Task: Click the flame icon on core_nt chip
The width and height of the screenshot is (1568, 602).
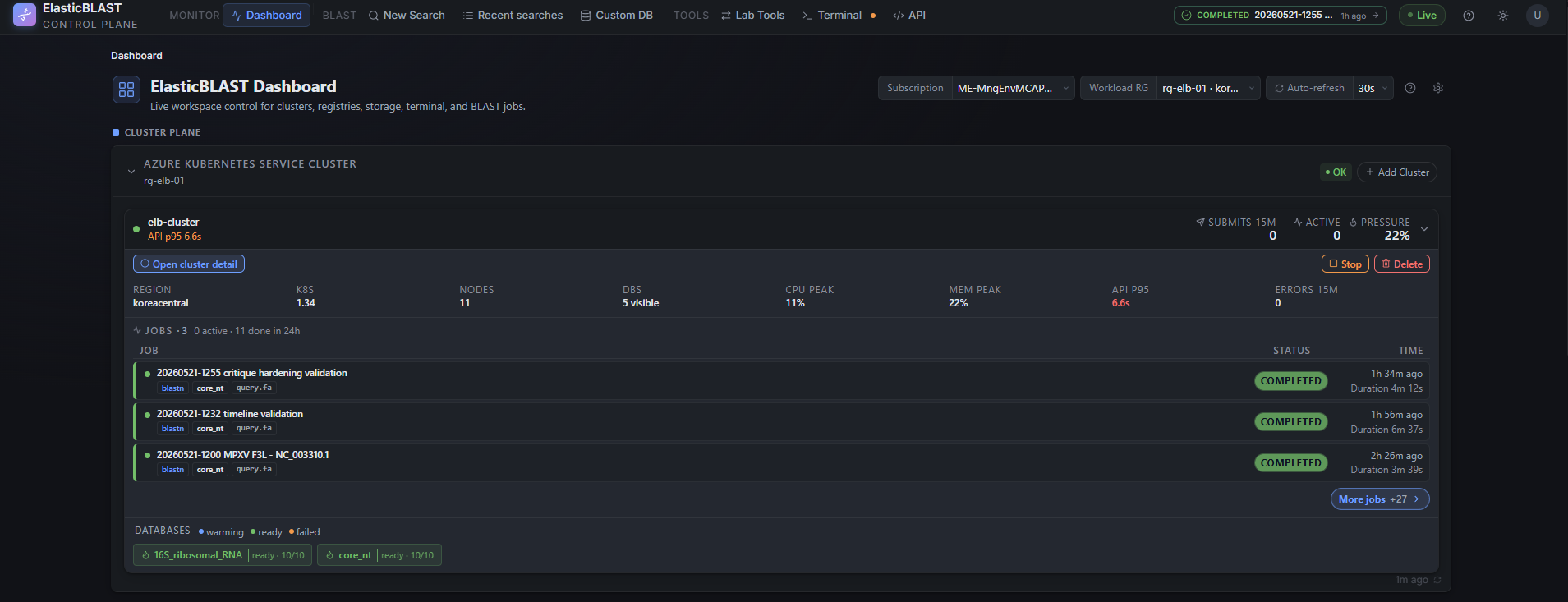Action: pyautogui.click(x=330, y=555)
